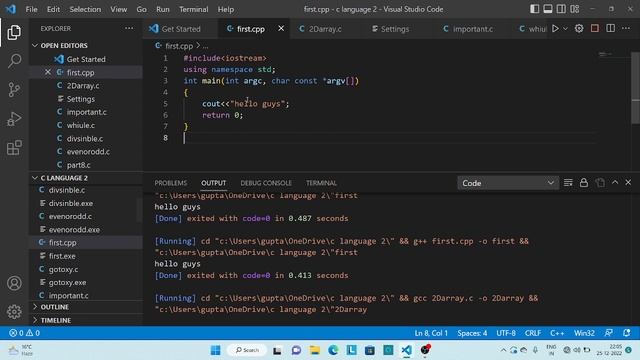Open Customize Layout button
The image size is (640, 360).
[x=575, y=9]
